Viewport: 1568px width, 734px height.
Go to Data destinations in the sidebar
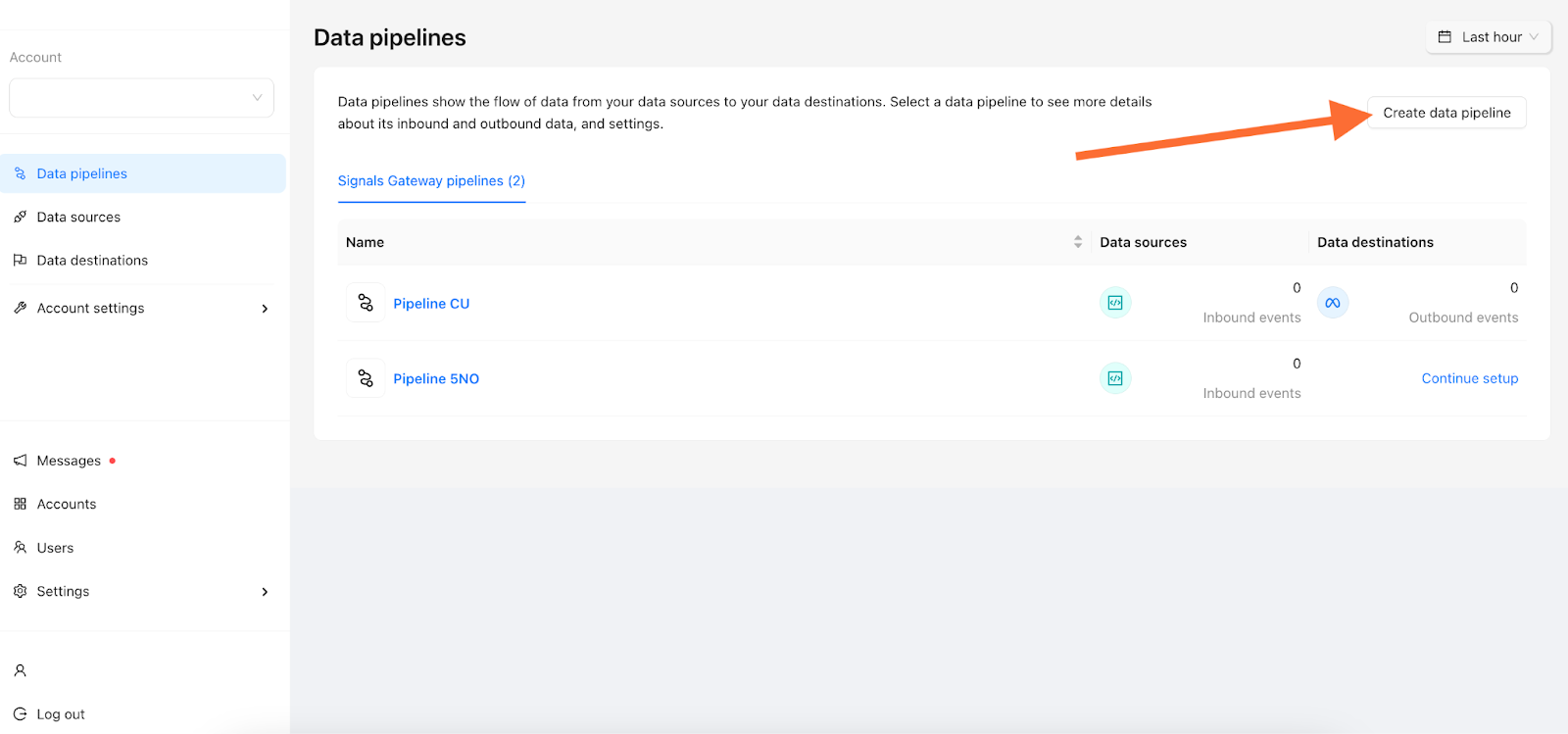143,260
